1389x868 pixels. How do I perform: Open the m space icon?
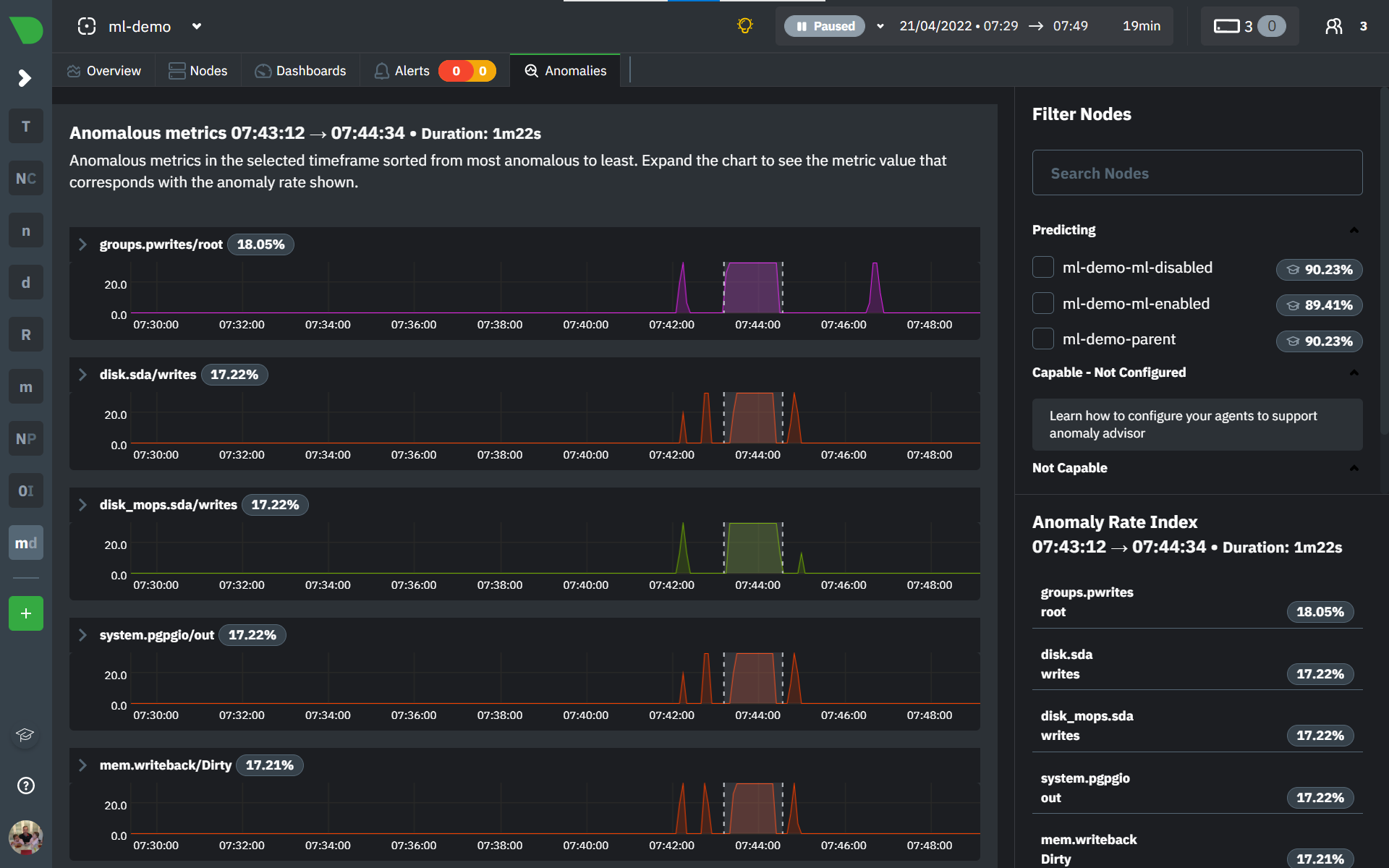pos(26,387)
